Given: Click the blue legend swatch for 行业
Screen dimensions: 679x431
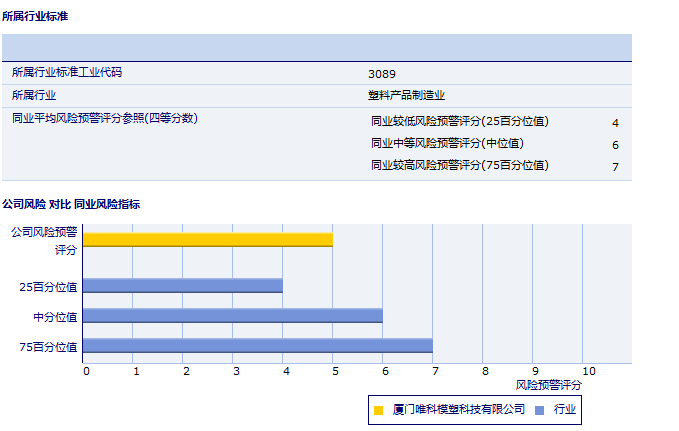Looking at the screenshot, I should [540, 409].
